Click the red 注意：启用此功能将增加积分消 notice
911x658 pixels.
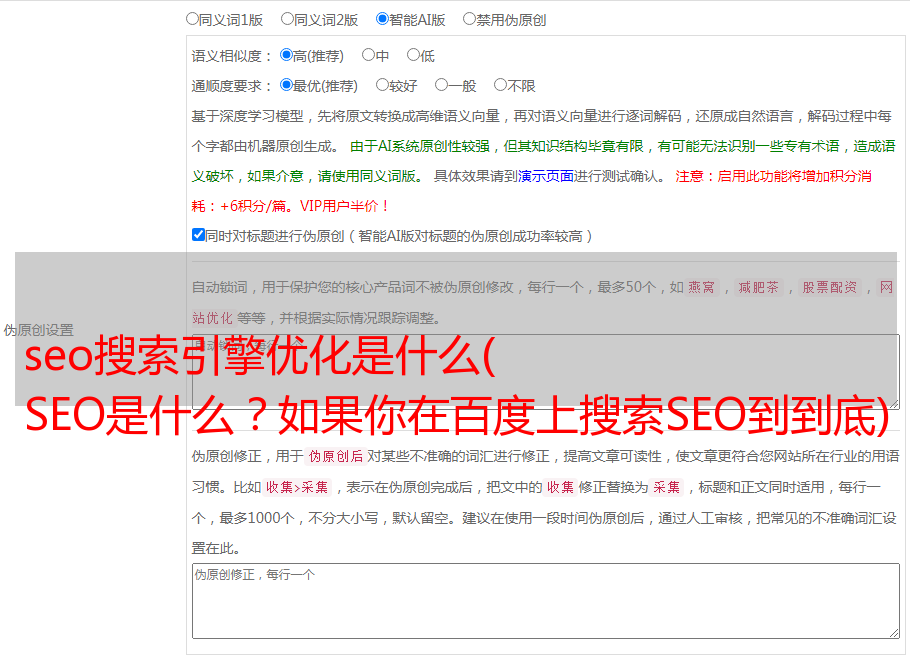[773, 176]
